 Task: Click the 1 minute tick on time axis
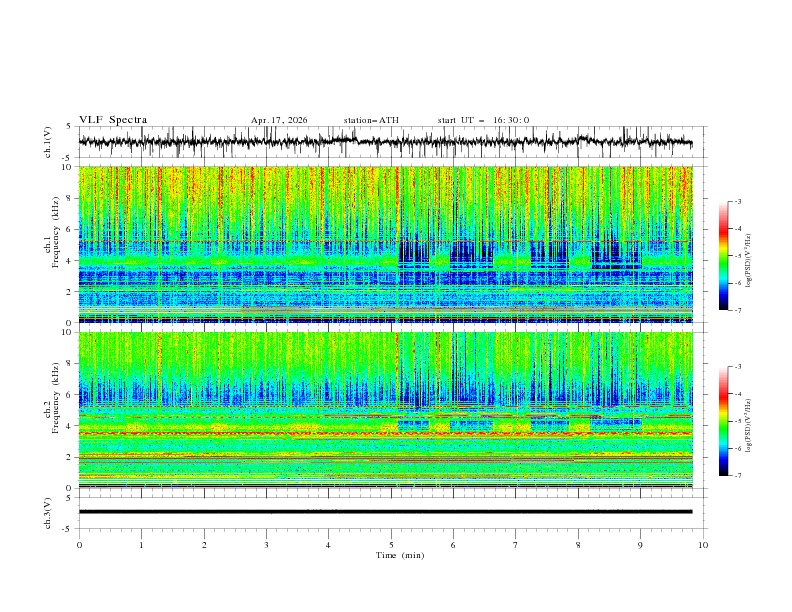point(141,545)
